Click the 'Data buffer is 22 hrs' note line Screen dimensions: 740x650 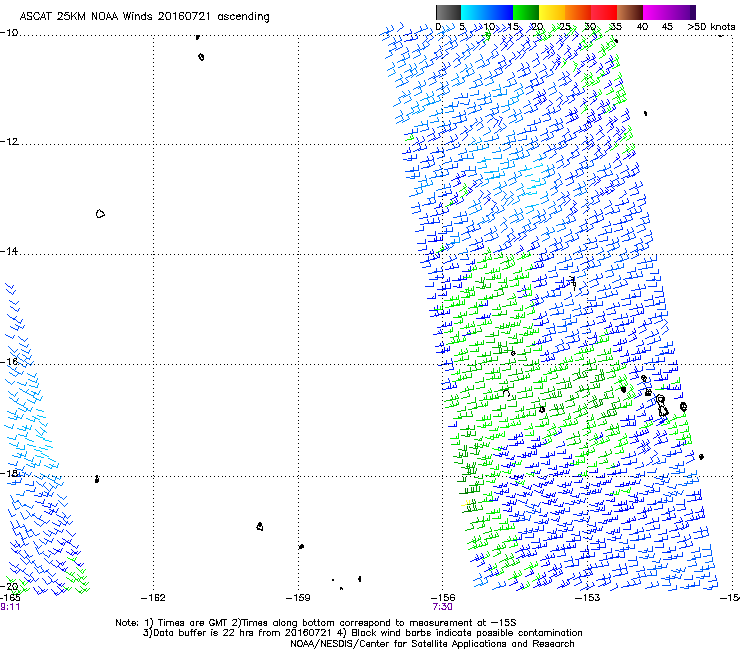click(x=362, y=633)
